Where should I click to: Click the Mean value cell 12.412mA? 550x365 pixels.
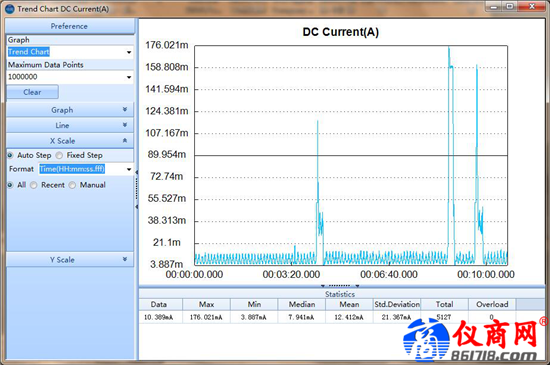tap(349, 317)
